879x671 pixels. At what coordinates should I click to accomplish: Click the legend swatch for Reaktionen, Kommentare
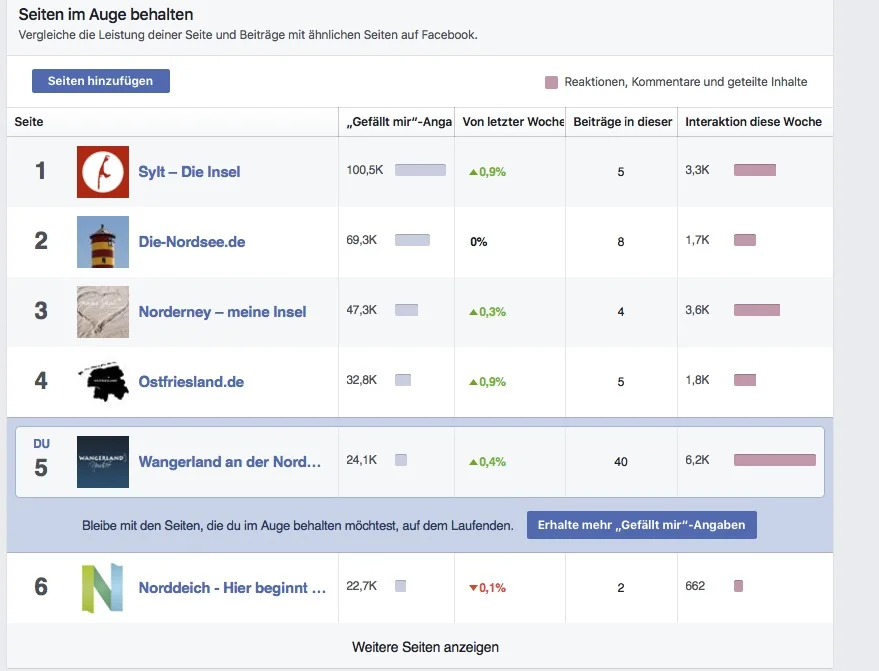[x=552, y=82]
